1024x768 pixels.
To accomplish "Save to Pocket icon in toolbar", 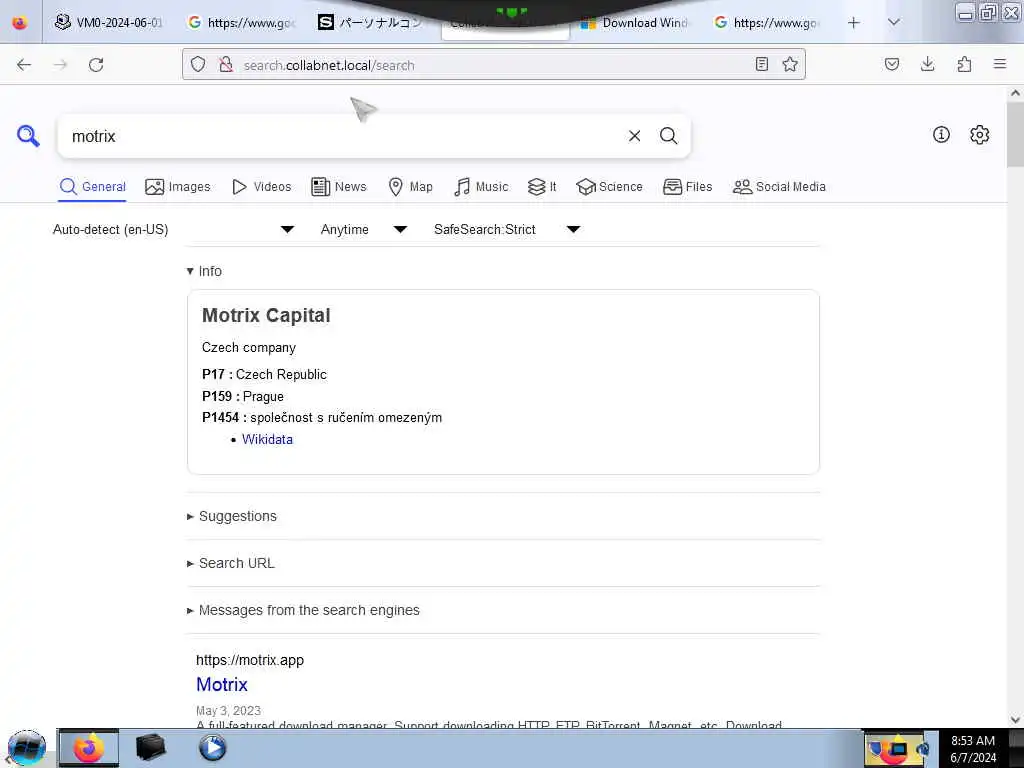I will pyautogui.click(x=891, y=64).
